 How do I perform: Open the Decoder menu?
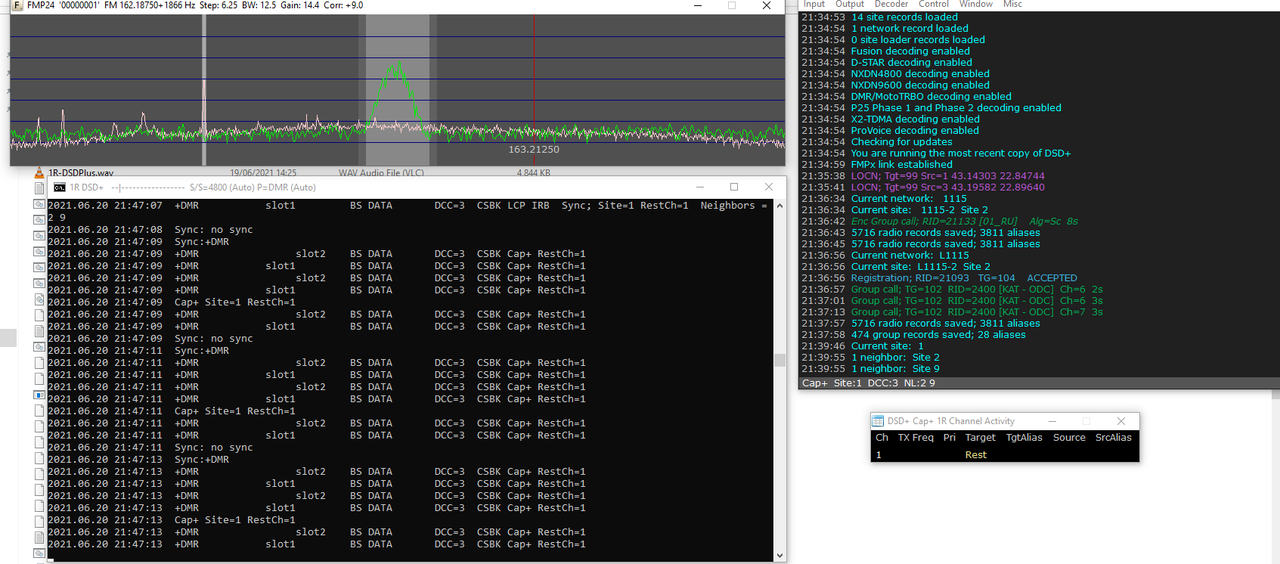pyautogui.click(x=891, y=4)
